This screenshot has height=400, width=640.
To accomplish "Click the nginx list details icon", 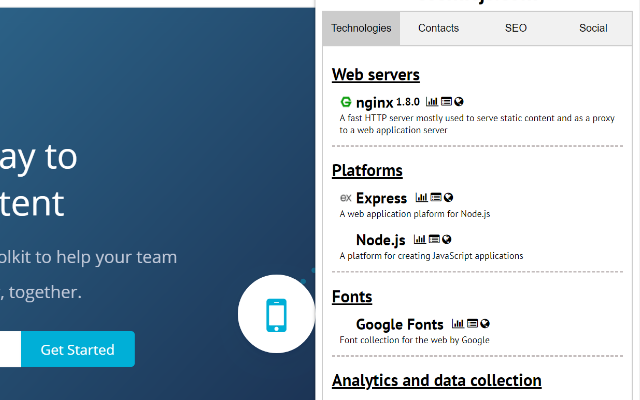I will tap(447, 102).
